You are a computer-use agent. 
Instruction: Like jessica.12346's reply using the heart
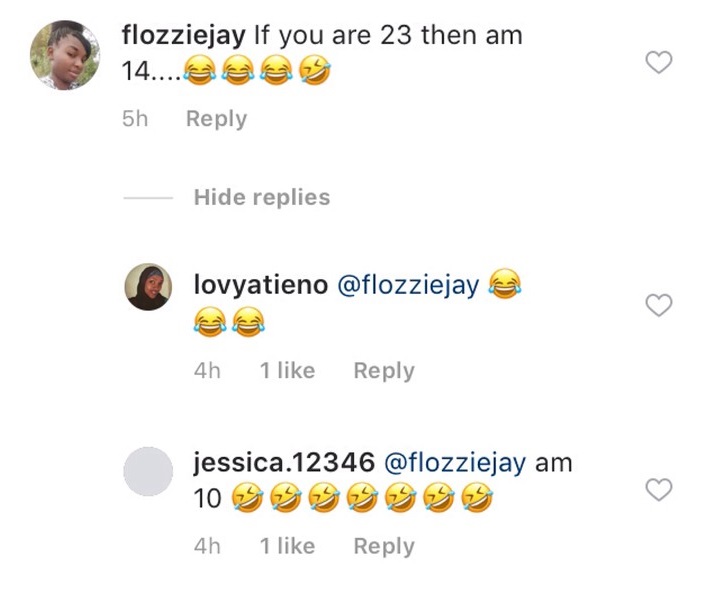pyautogui.click(x=658, y=490)
